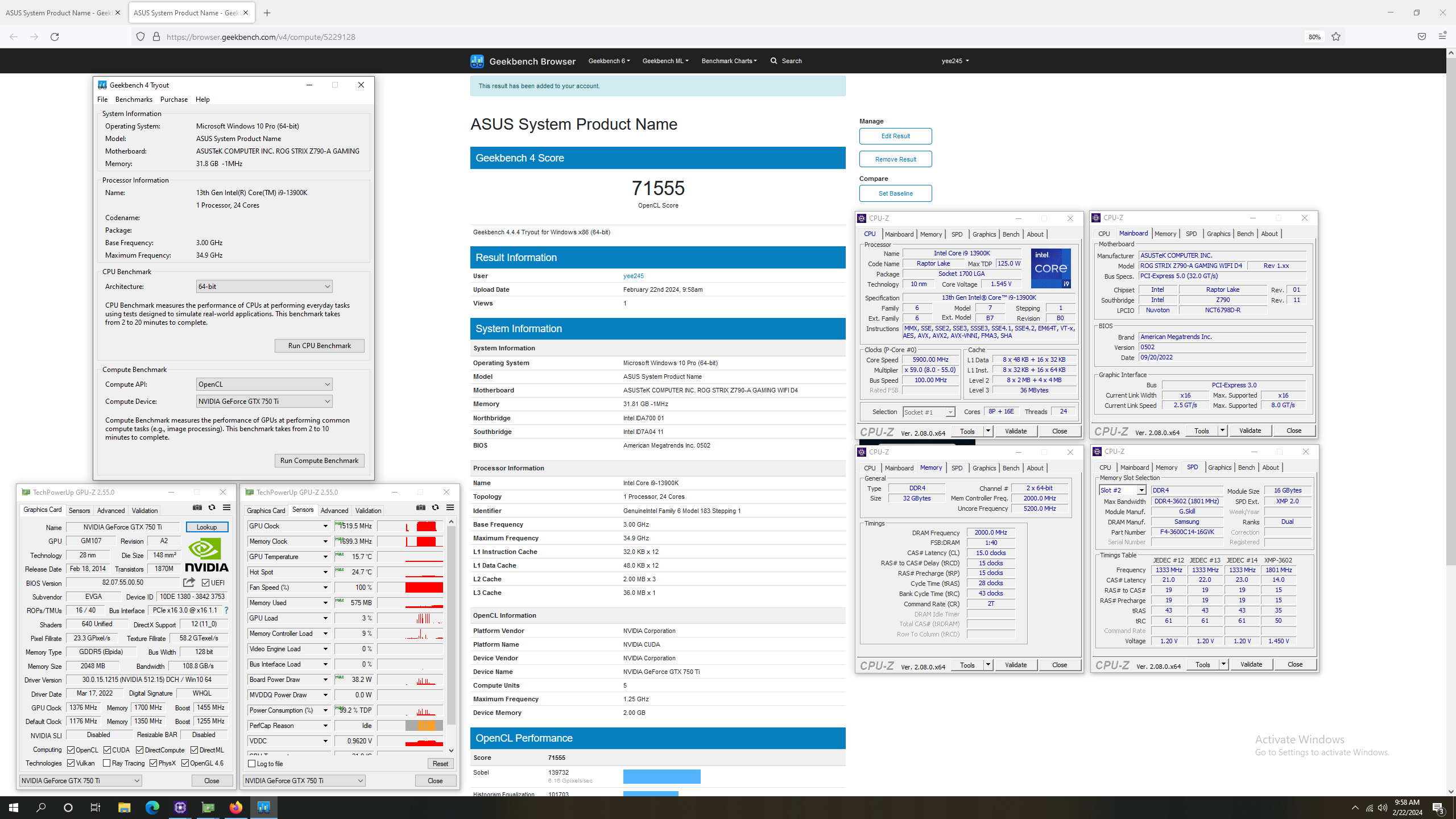Click the refresh icon in GPU-Z Sensors window
Viewport: 1456px width, 819px height.
[x=435, y=507]
